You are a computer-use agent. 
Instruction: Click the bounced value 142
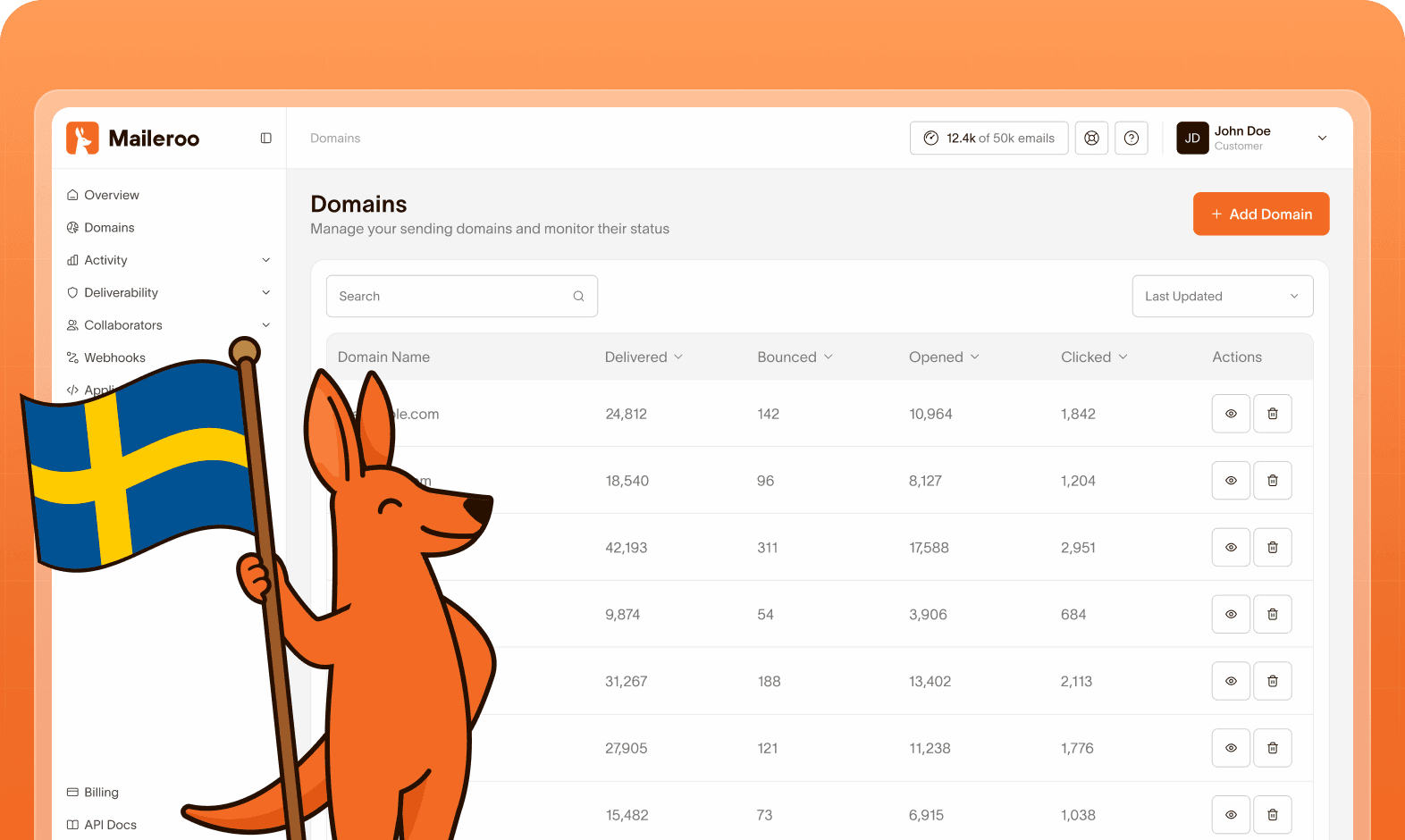click(x=769, y=415)
